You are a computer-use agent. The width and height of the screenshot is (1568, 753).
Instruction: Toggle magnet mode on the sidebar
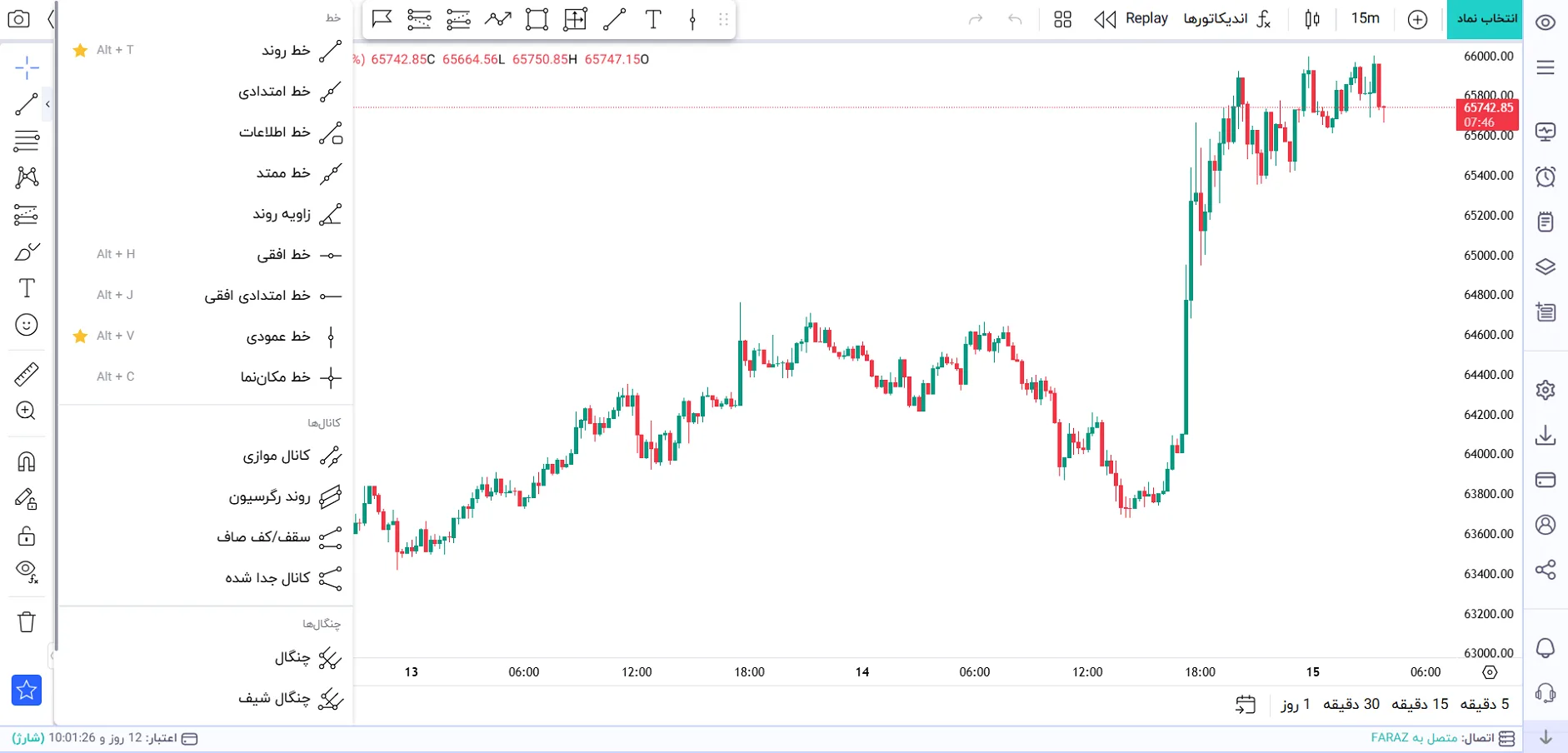[x=27, y=461]
